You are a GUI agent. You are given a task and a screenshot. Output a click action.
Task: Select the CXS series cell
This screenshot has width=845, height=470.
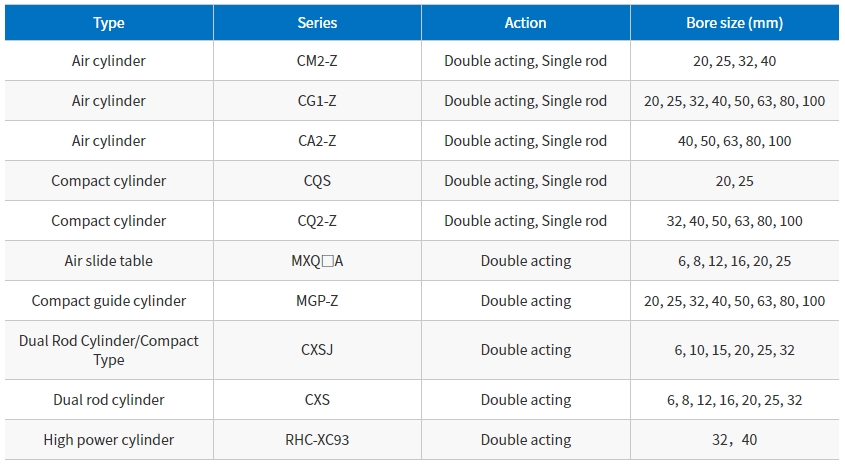[317, 400]
